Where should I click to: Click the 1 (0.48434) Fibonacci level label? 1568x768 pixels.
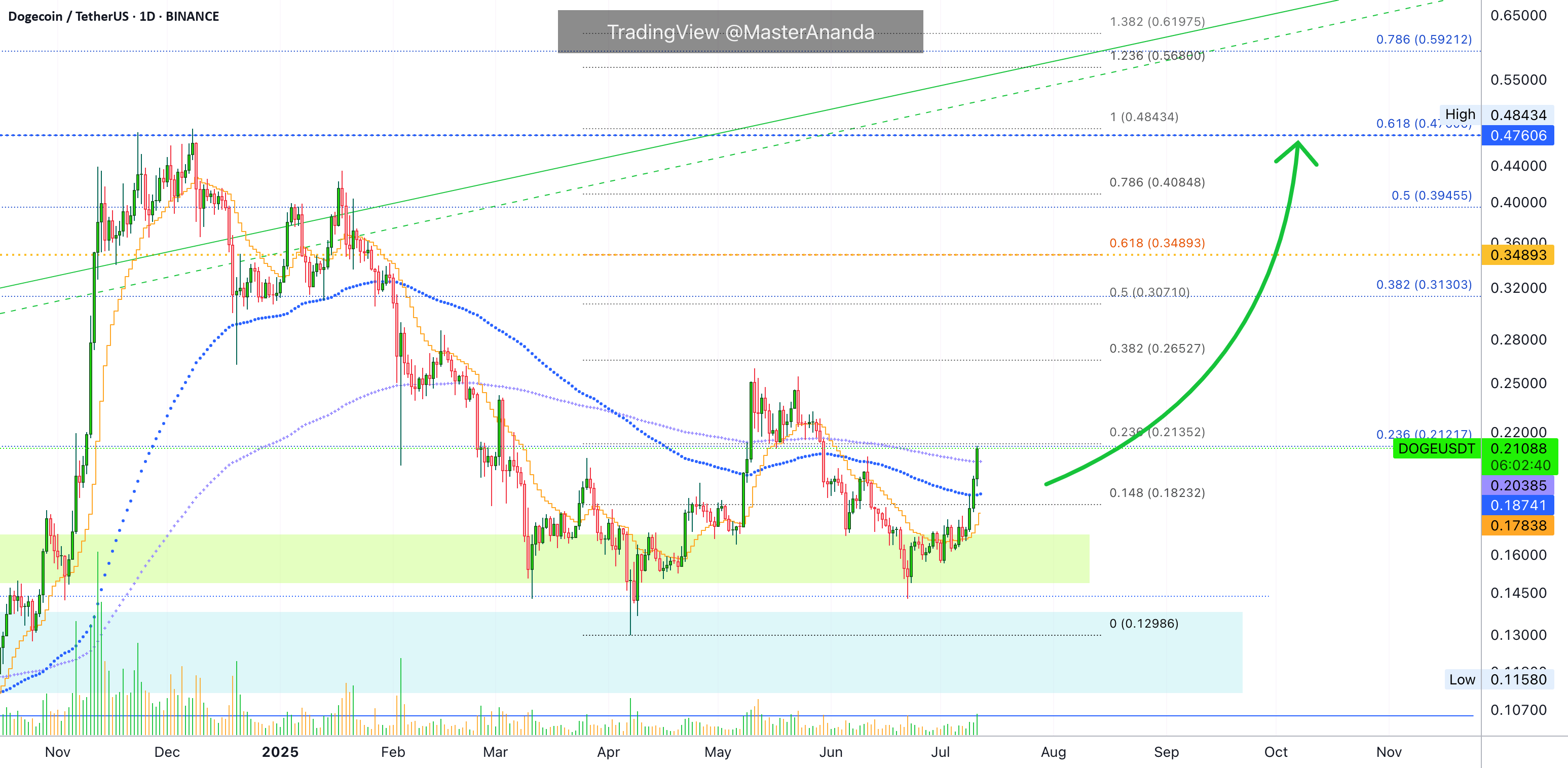point(1144,117)
